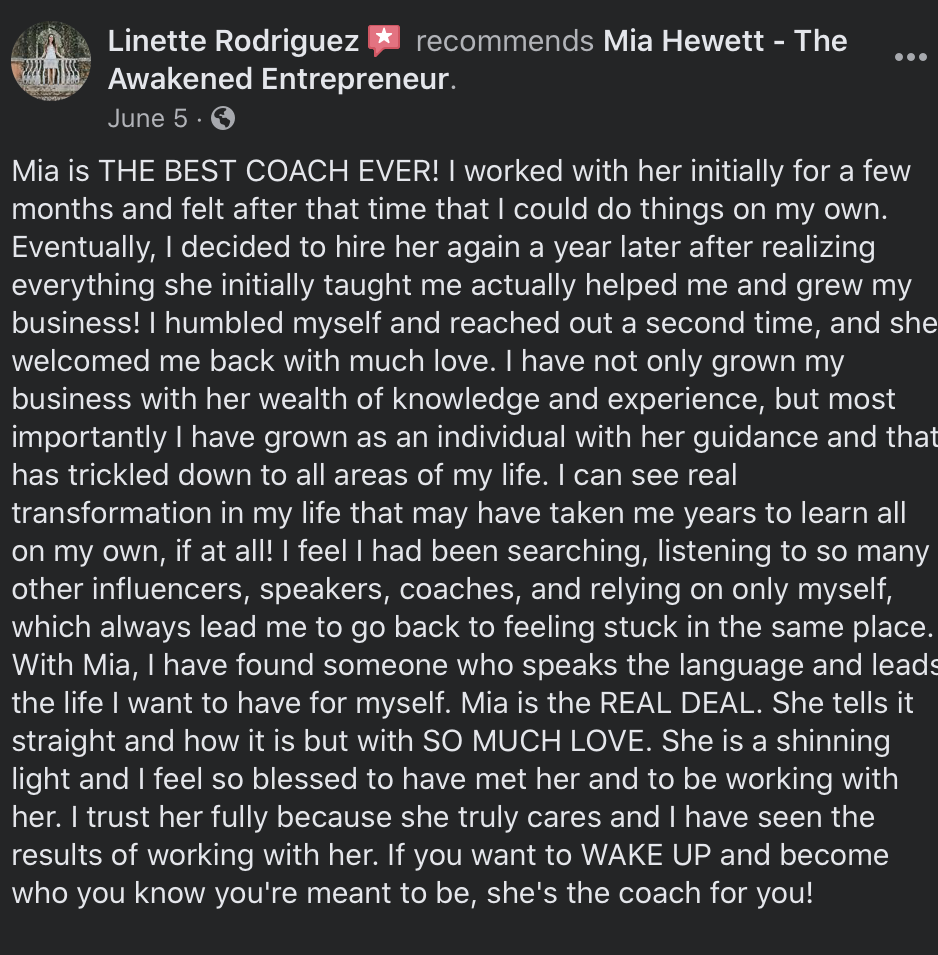Open Linette Rodriguez's profile via name
Image resolution: width=938 pixels, height=955 pixels.
tap(233, 41)
